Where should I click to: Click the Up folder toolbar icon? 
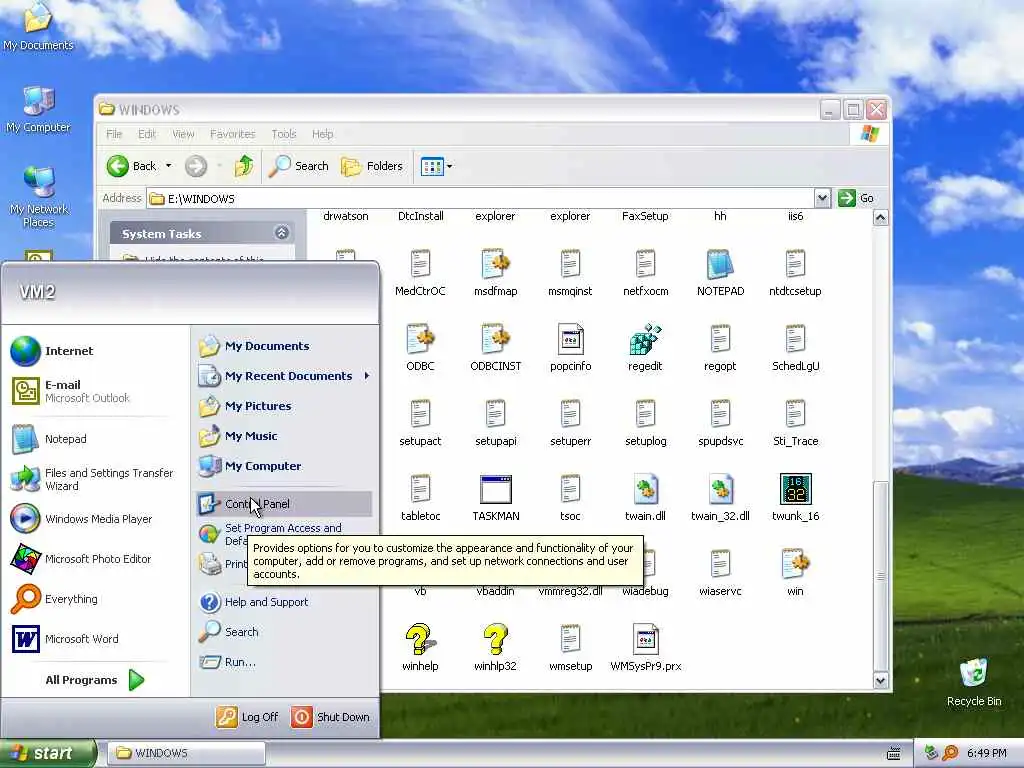[x=244, y=166]
